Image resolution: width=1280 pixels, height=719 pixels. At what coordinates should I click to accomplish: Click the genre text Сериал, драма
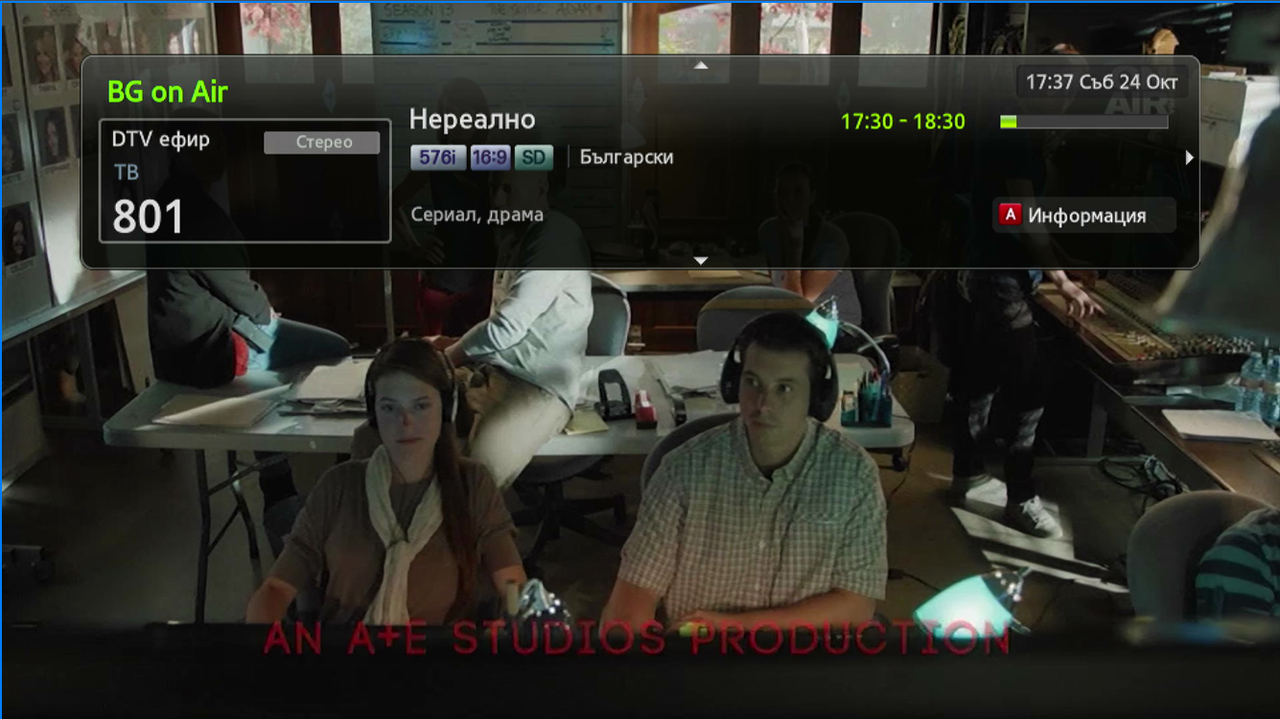[477, 215]
